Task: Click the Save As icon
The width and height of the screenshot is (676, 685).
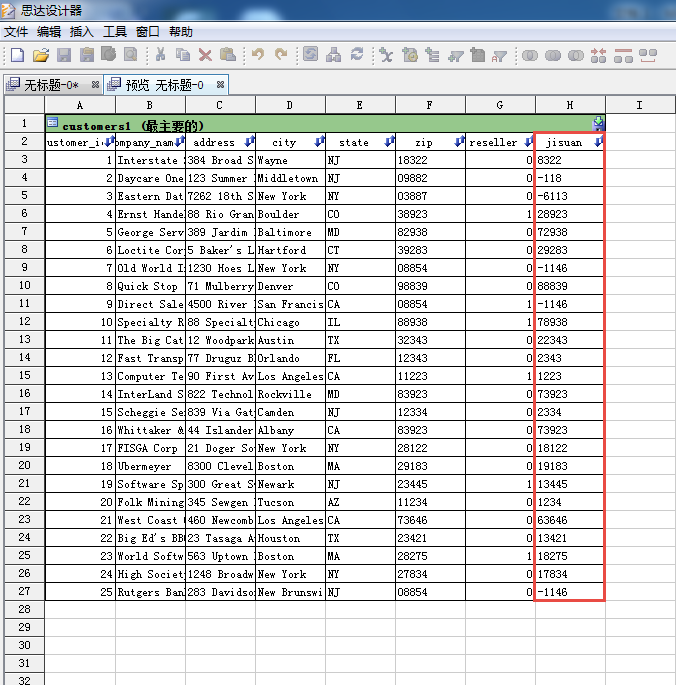Action: [87, 55]
